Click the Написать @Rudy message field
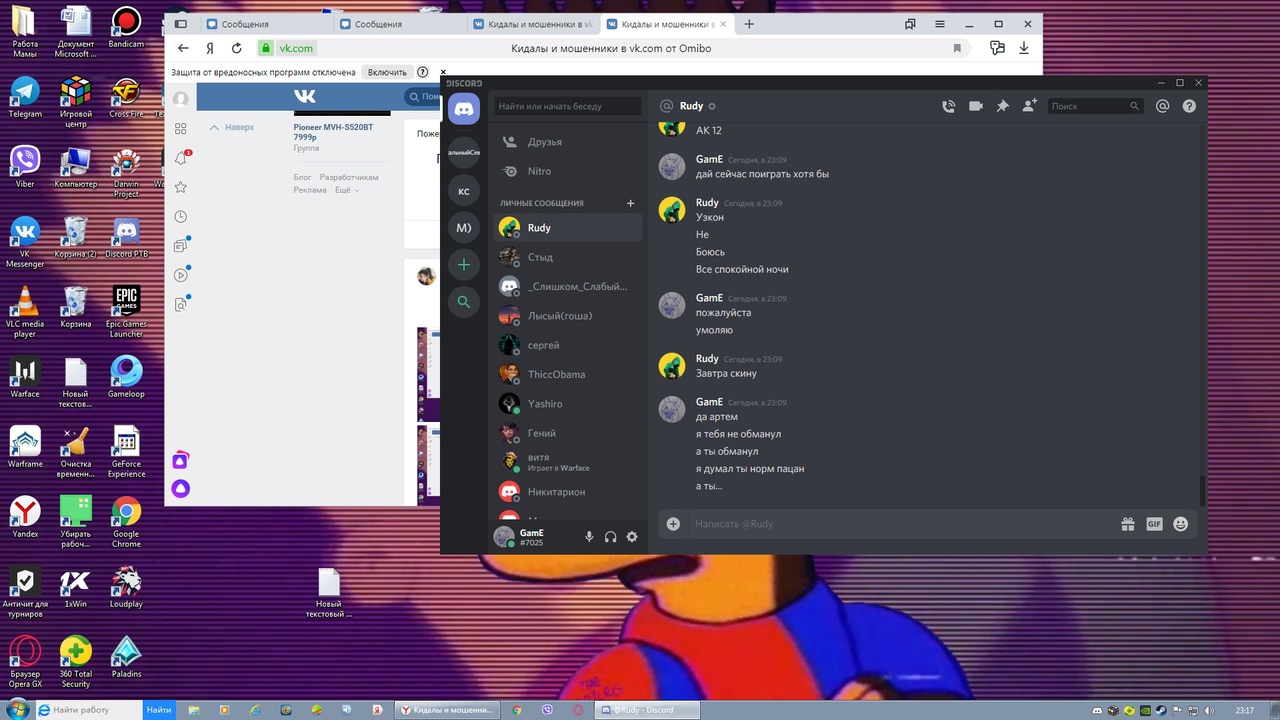 (900, 524)
